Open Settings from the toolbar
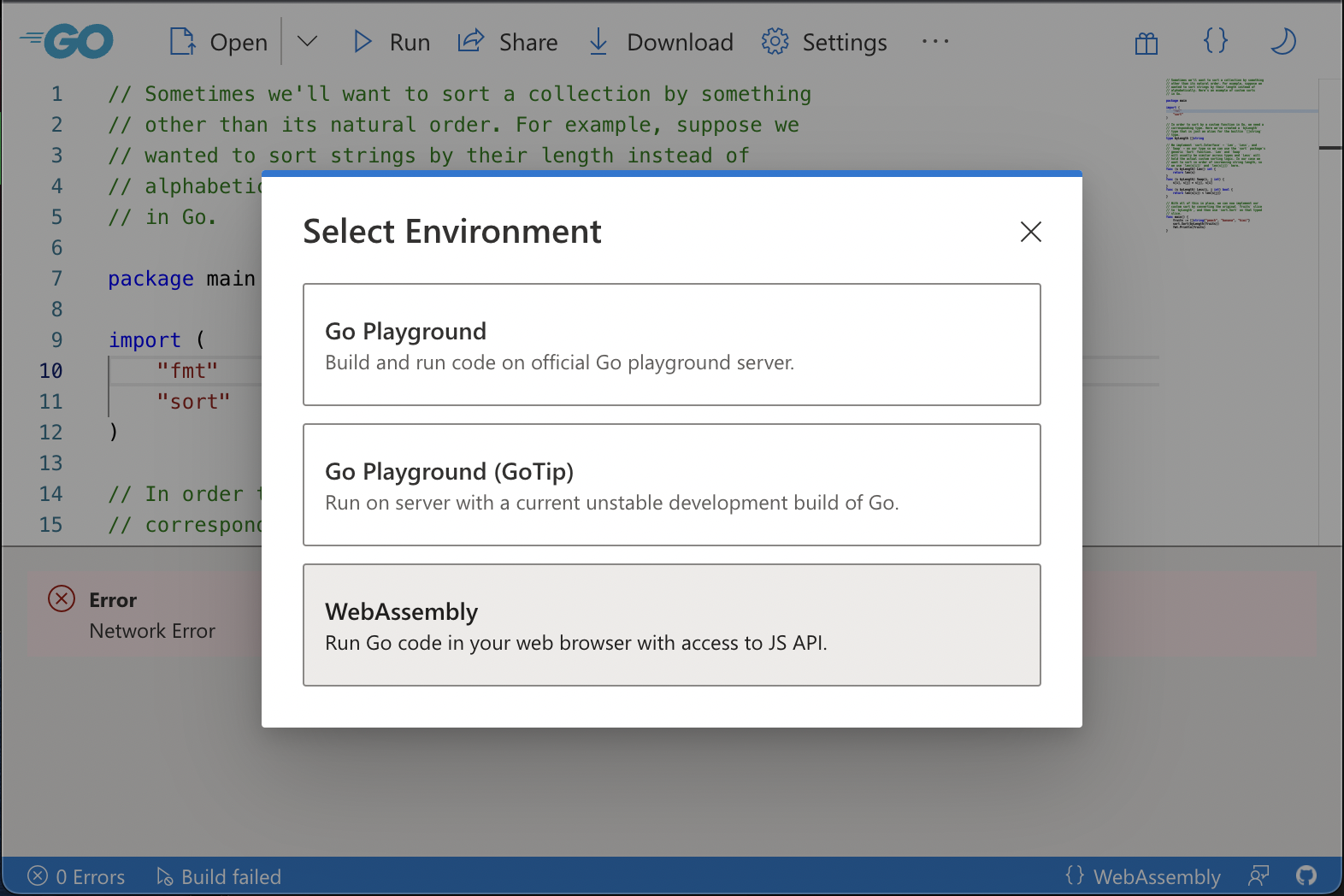 [x=824, y=42]
